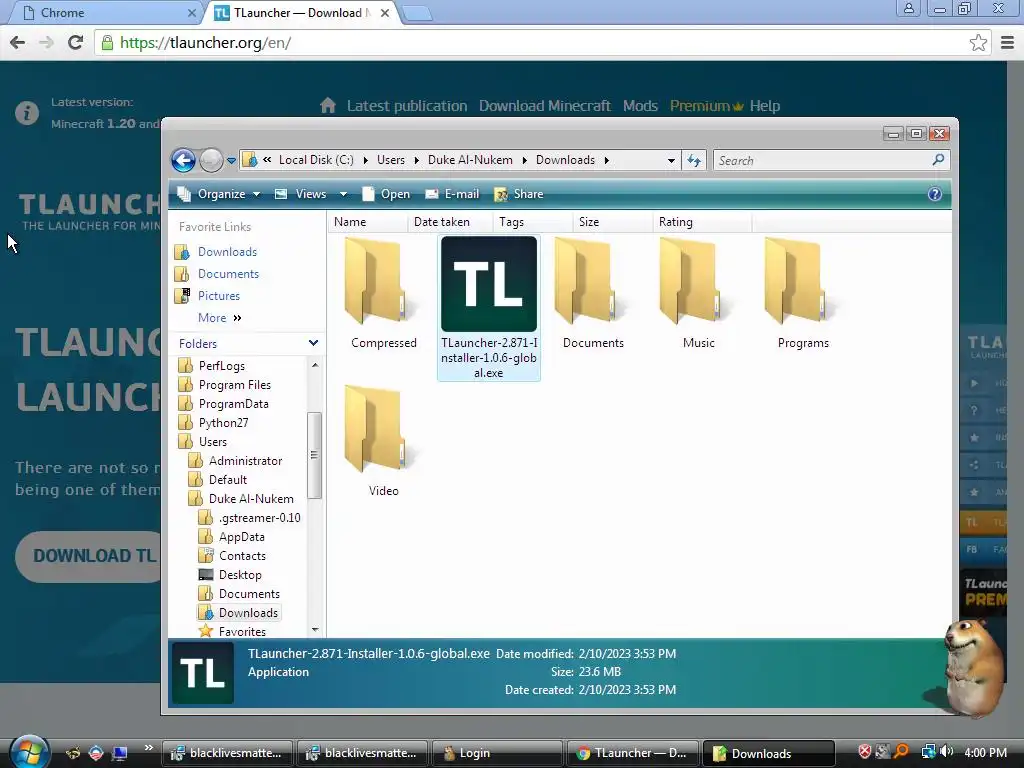Image resolution: width=1024 pixels, height=768 pixels.
Task: Open Premium site menu item
Action: (706, 106)
